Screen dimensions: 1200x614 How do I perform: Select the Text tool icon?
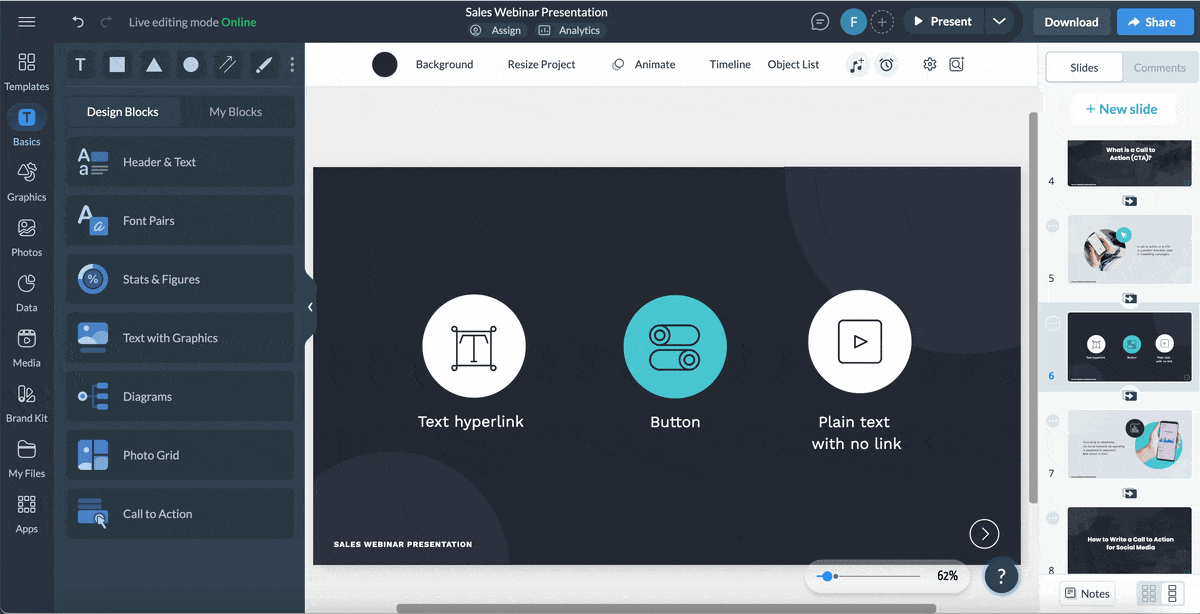click(81, 65)
